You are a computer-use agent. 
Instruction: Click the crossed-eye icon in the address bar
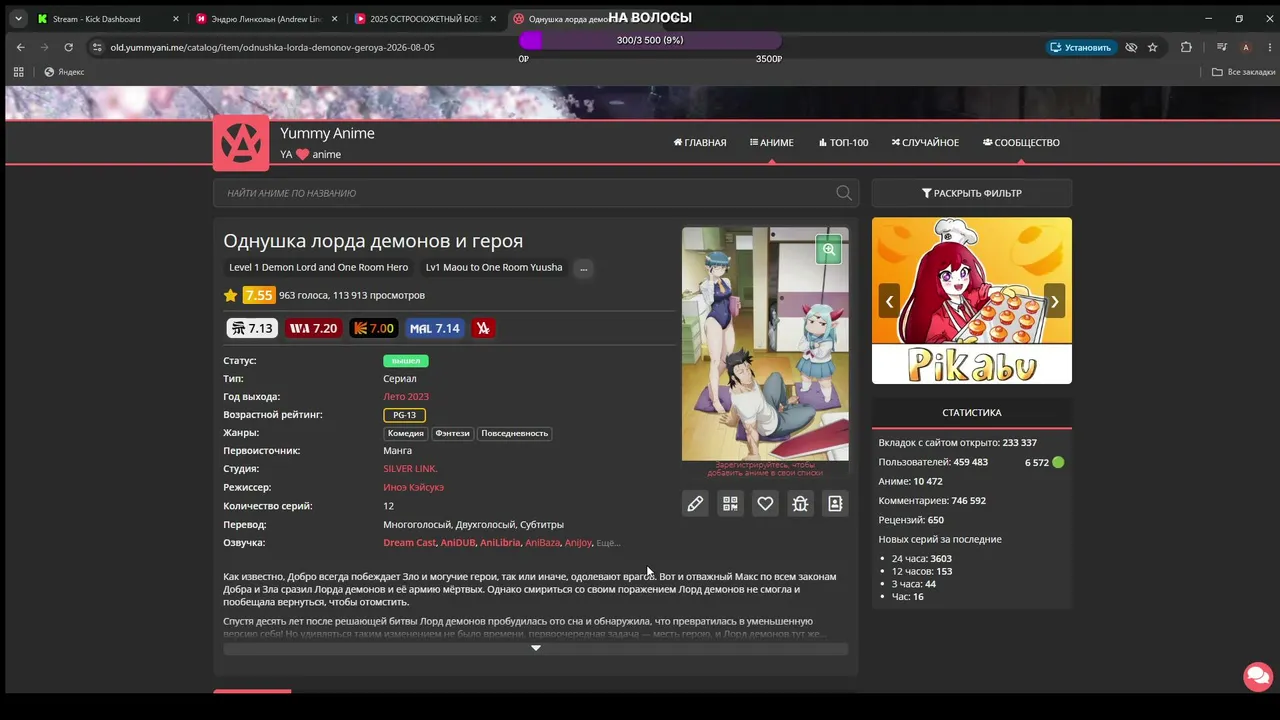point(1131,47)
